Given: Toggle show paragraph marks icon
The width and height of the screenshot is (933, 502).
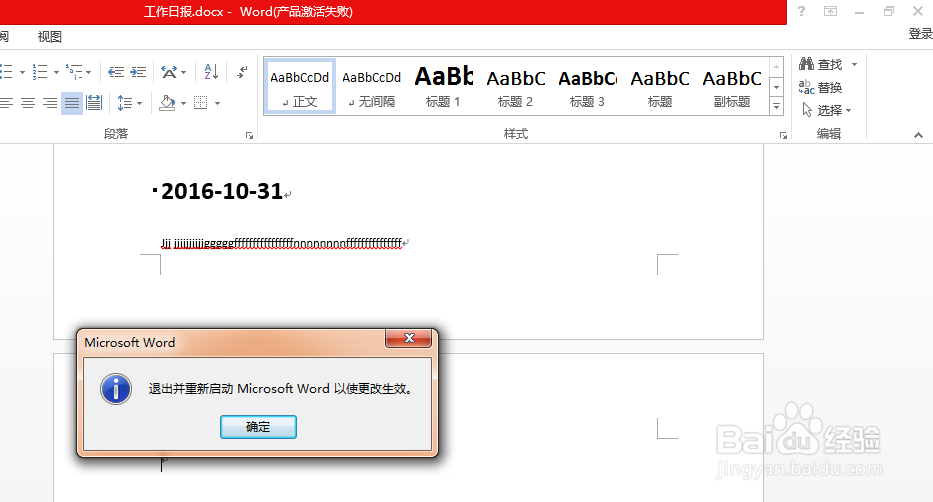Looking at the screenshot, I should [x=242, y=72].
